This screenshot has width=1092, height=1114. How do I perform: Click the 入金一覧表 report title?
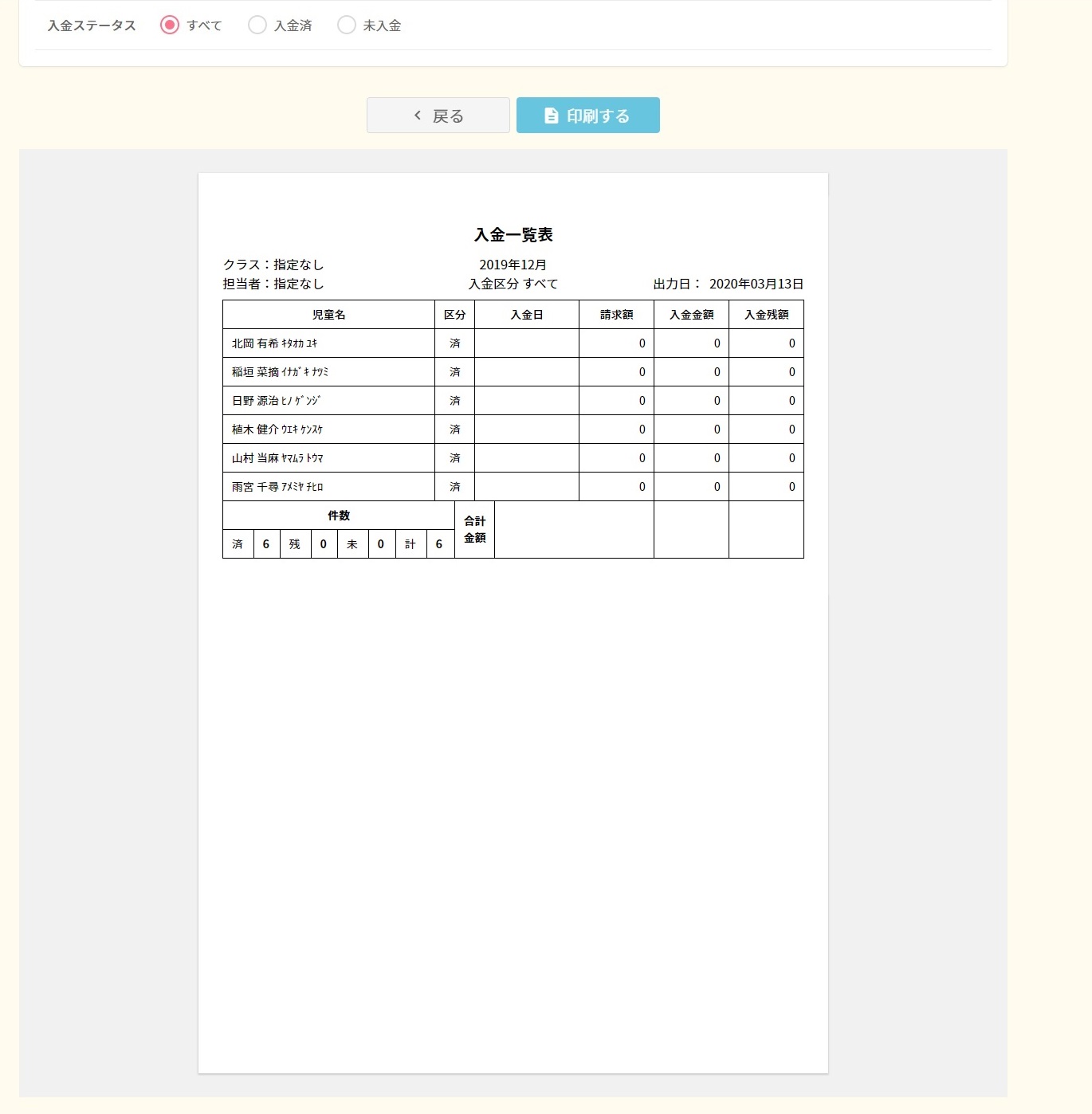[x=513, y=234]
